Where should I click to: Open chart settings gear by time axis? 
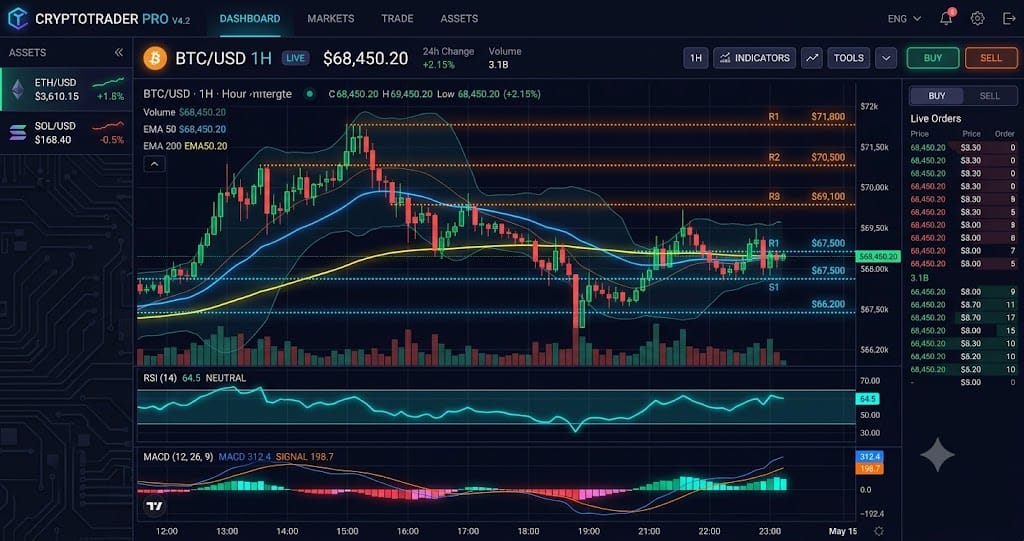coord(879,531)
